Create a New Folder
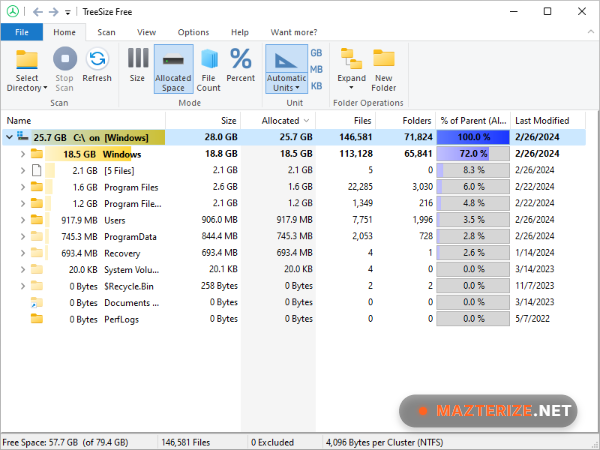 (x=383, y=70)
